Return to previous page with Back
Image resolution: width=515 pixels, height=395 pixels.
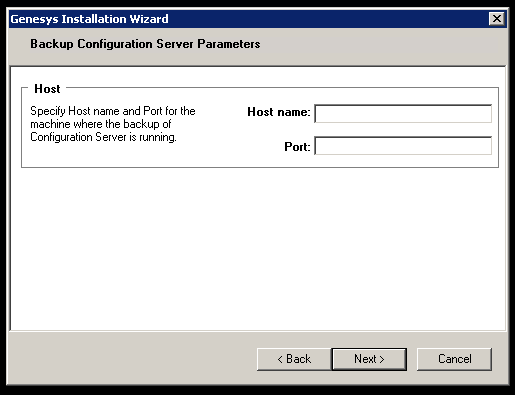294,359
